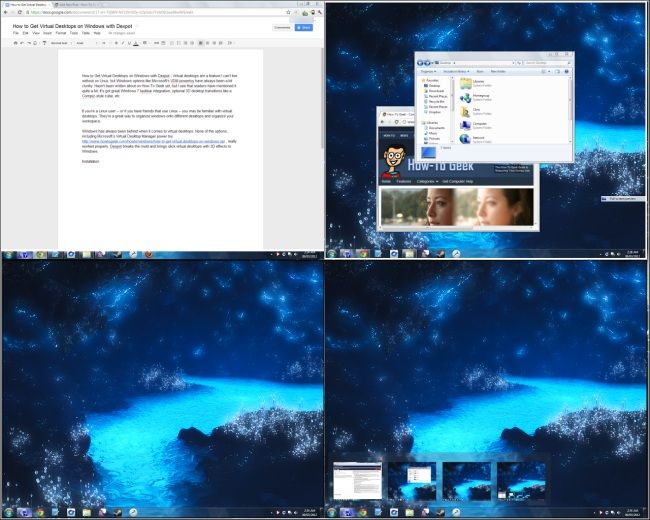Image resolution: width=650 pixels, height=520 pixels.
Task: Open the File menu in Google Docs
Action: 16,33
